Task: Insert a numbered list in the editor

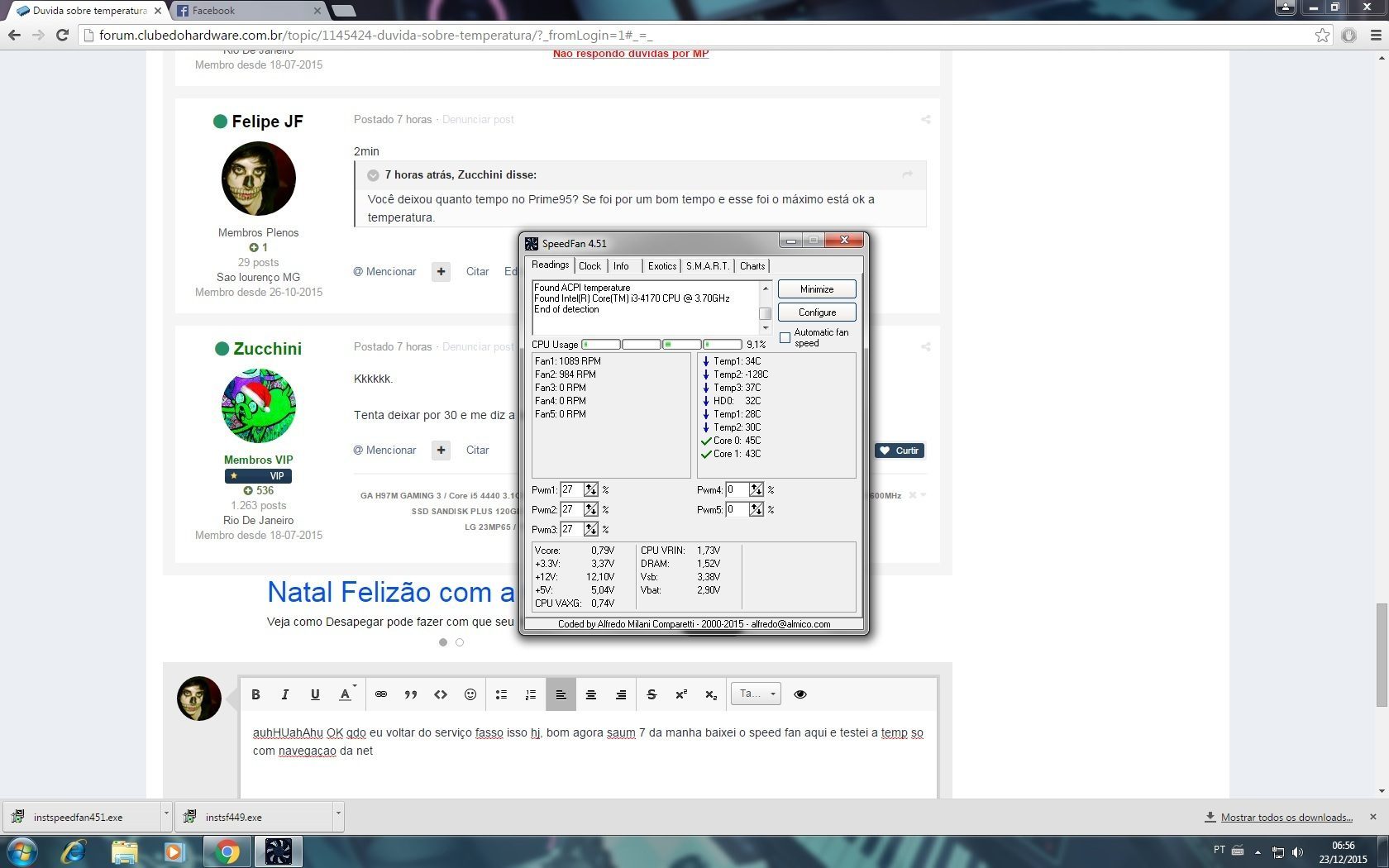Action: [531, 694]
